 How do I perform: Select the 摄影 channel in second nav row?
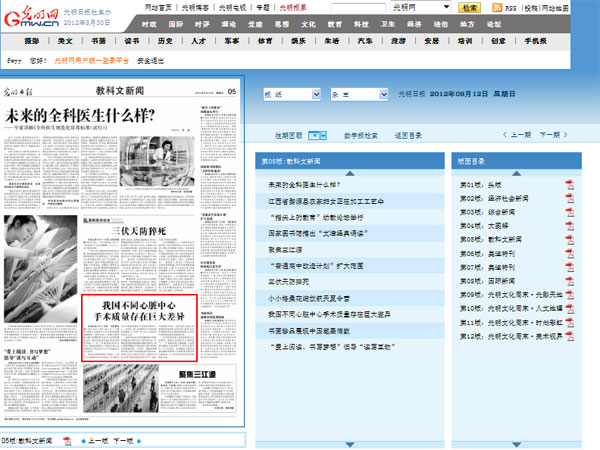[x=31, y=41]
